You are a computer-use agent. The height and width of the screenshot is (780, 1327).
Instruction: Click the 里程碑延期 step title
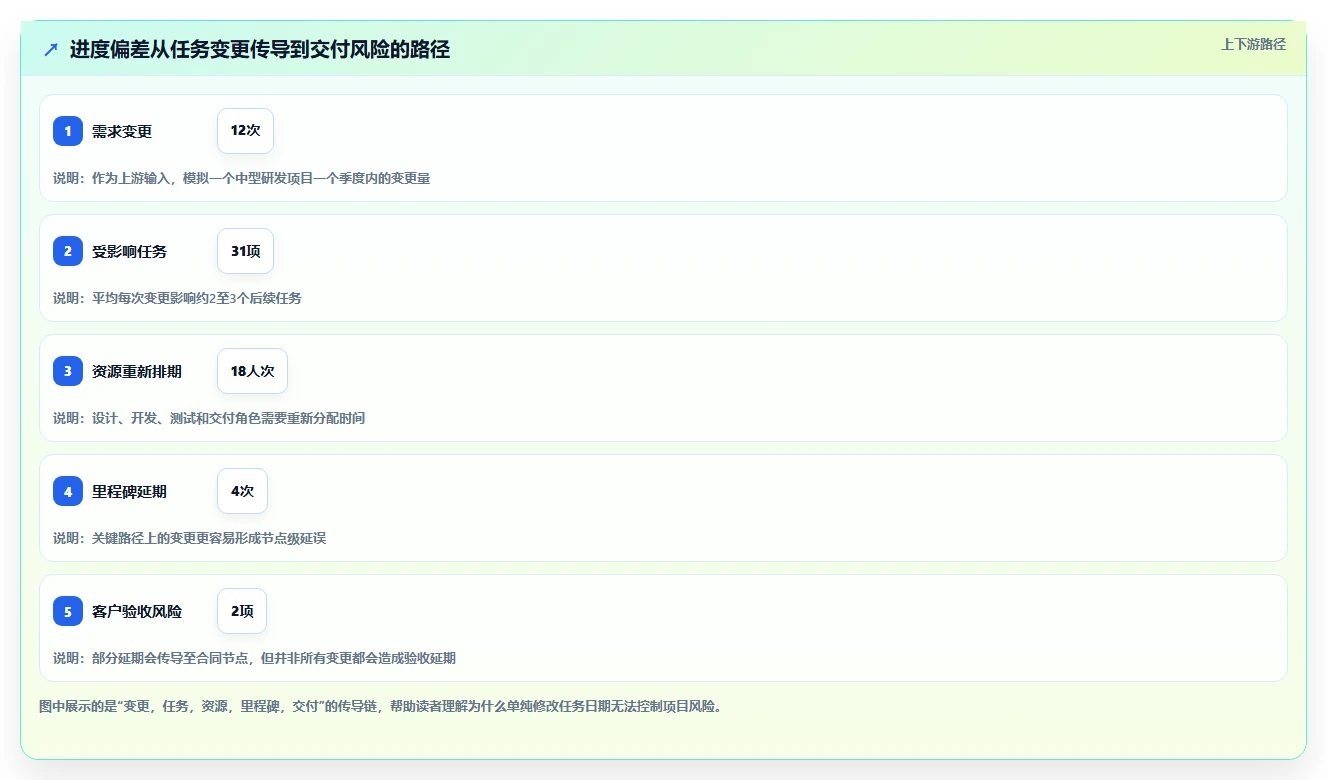click(x=129, y=491)
